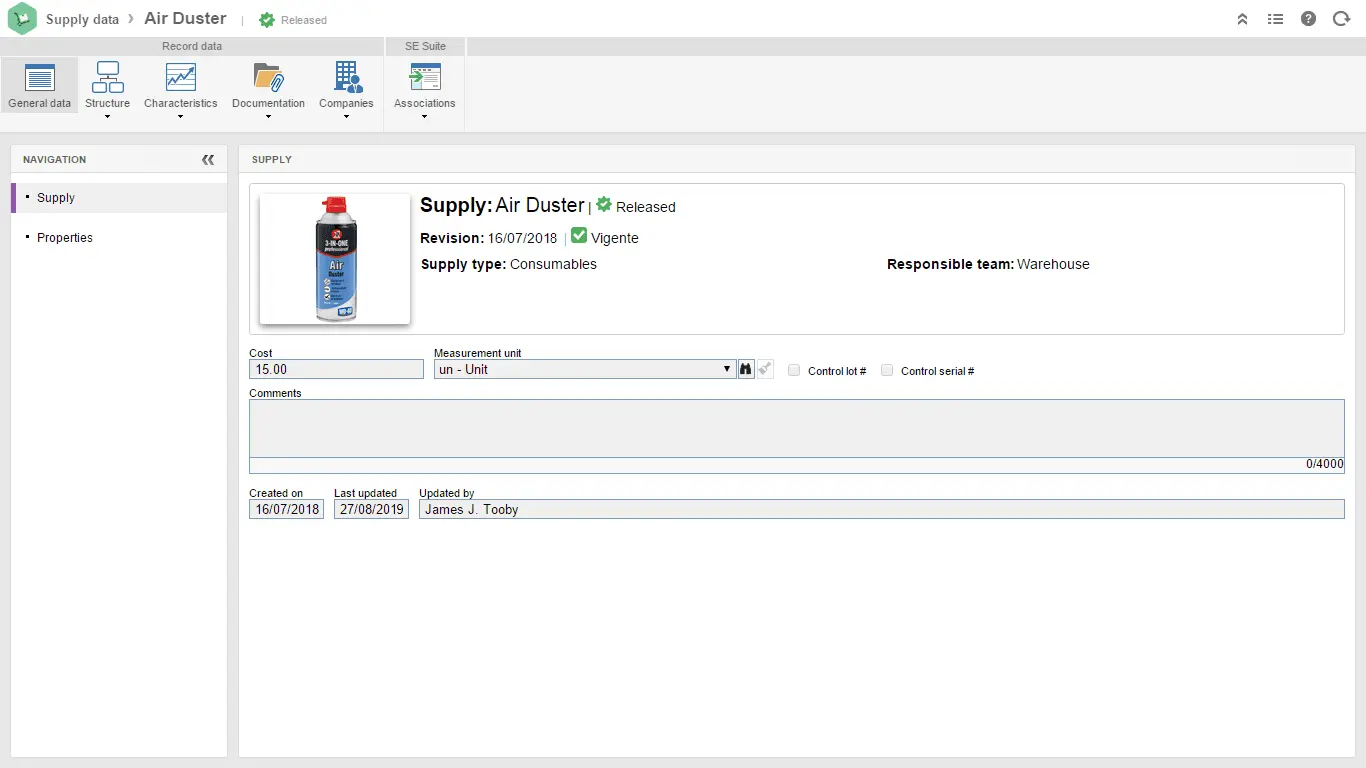
Task: Click the binoculars search icon beside Measurement unit
Action: (745, 370)
